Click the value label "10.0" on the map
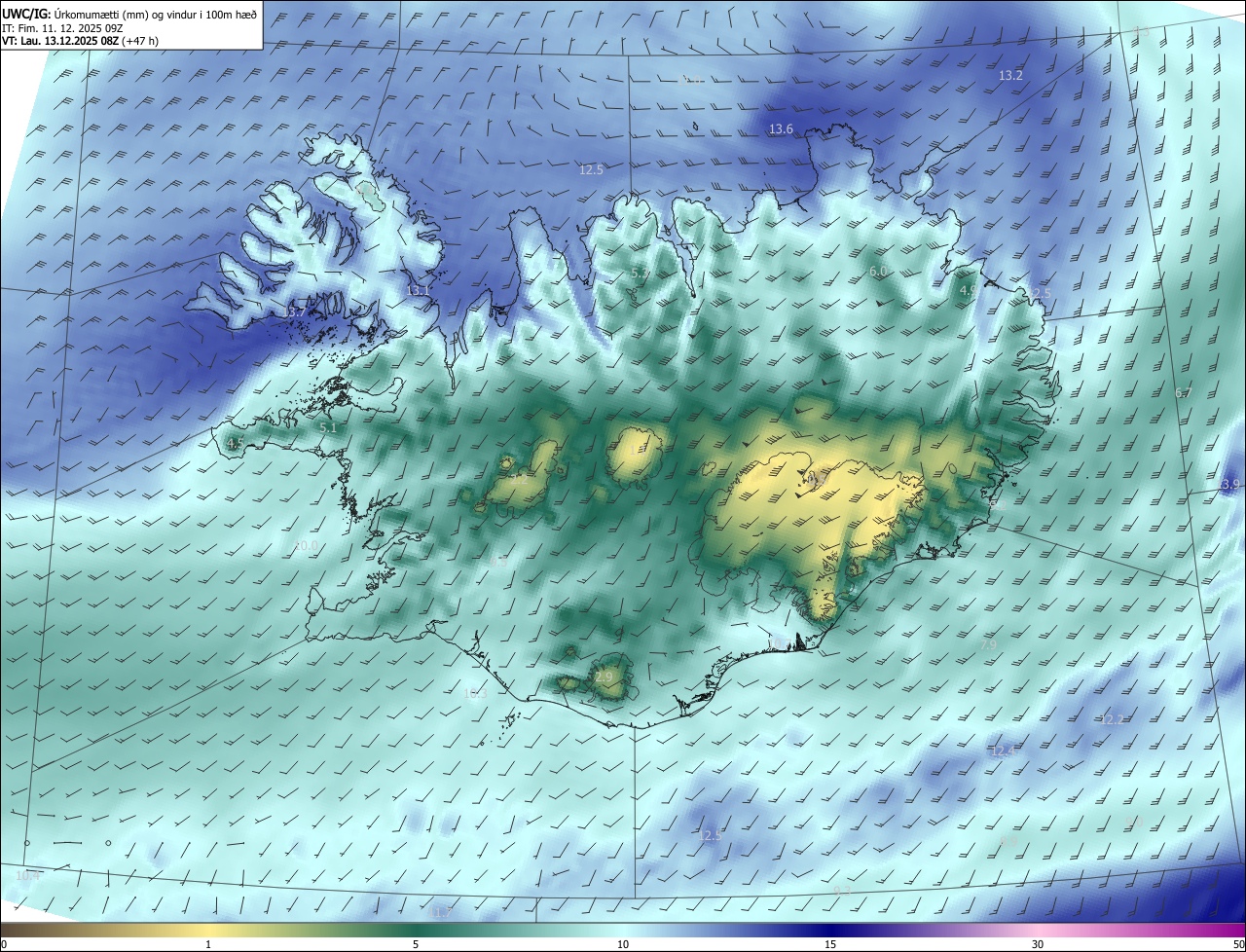The width and height of the screenshot is (1246, 952). pyautogui.click(x=306, y=546)
